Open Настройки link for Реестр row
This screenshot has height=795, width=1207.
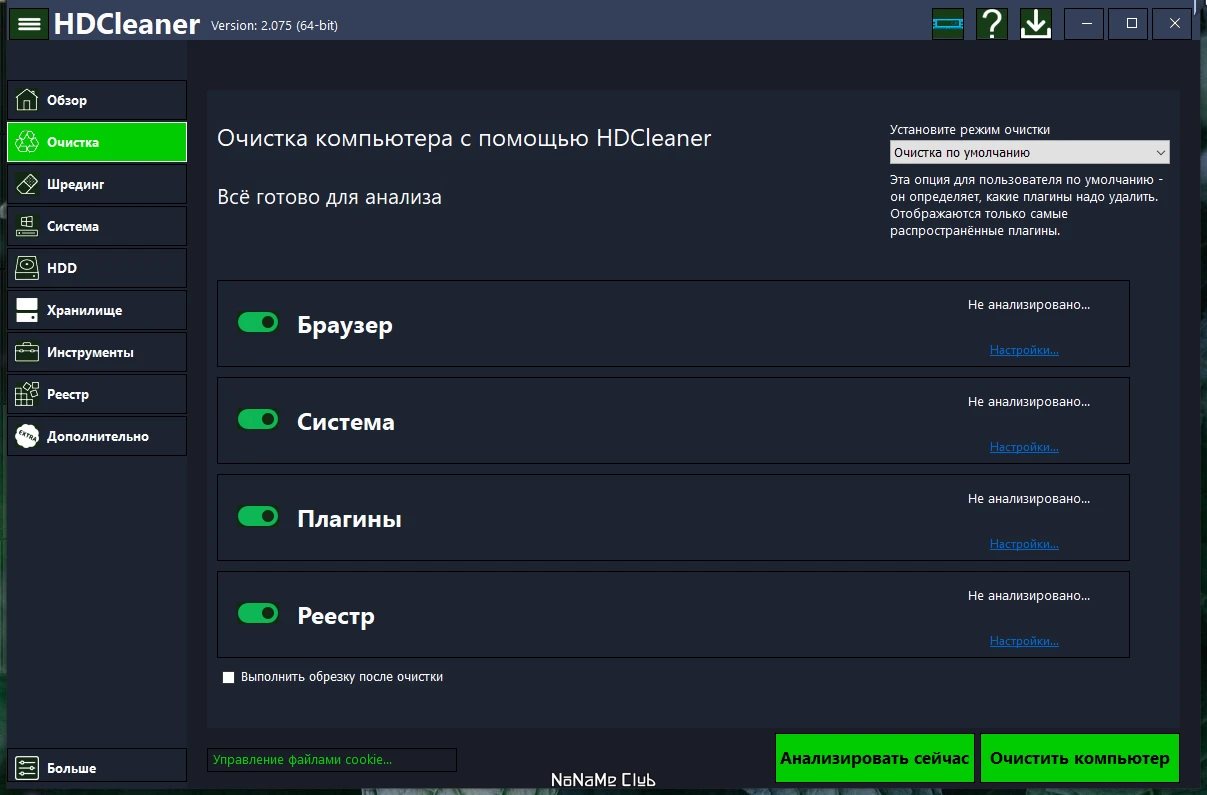(x=1024, y=641)
